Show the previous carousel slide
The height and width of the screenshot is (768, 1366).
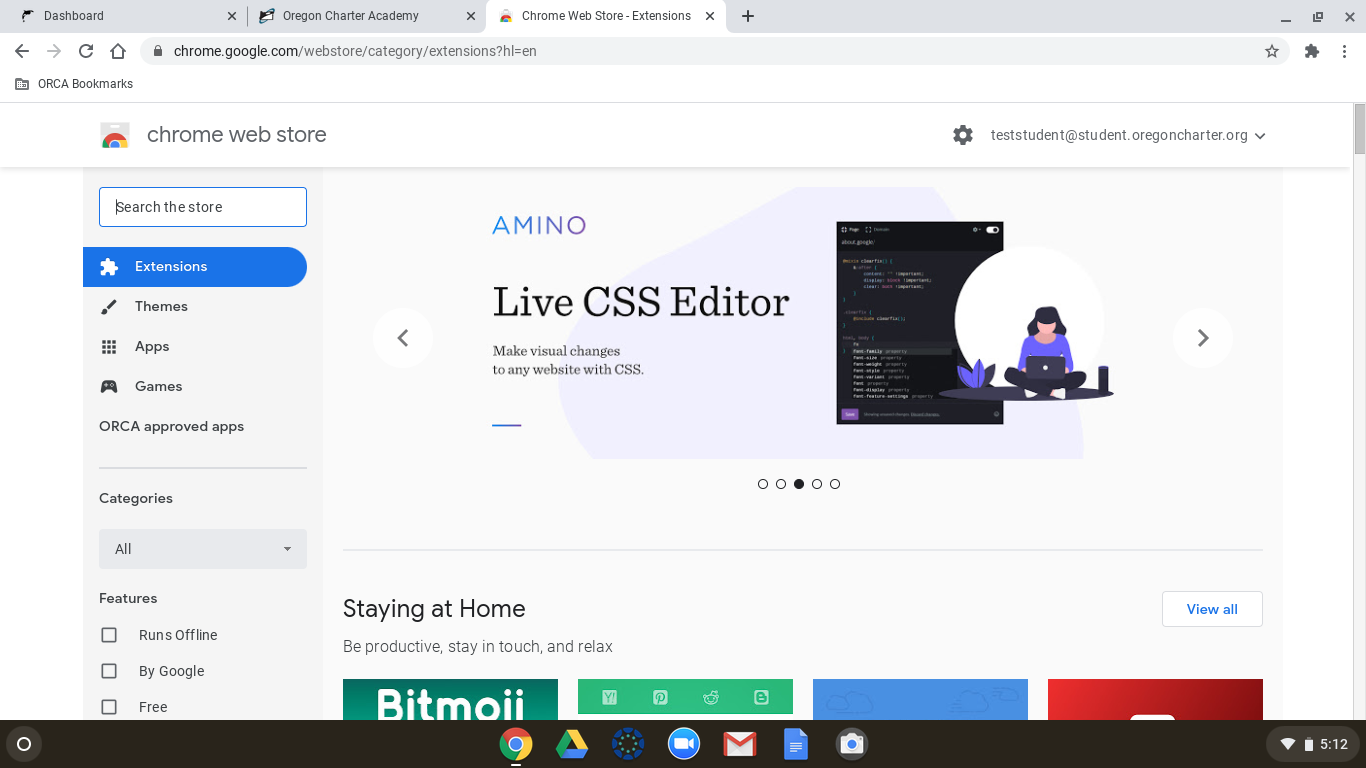coord(403,338)
